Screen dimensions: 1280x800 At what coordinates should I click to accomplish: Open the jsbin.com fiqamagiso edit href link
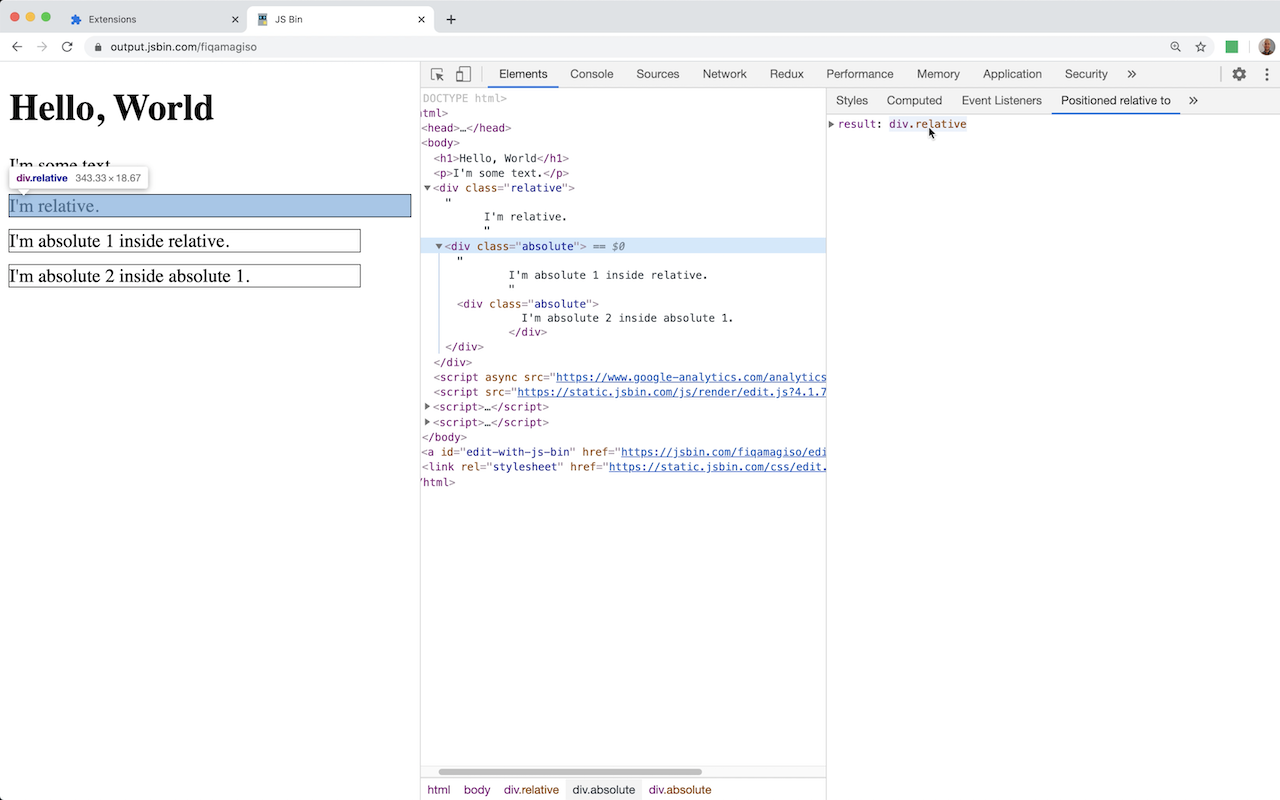click(x=723, y=452)
